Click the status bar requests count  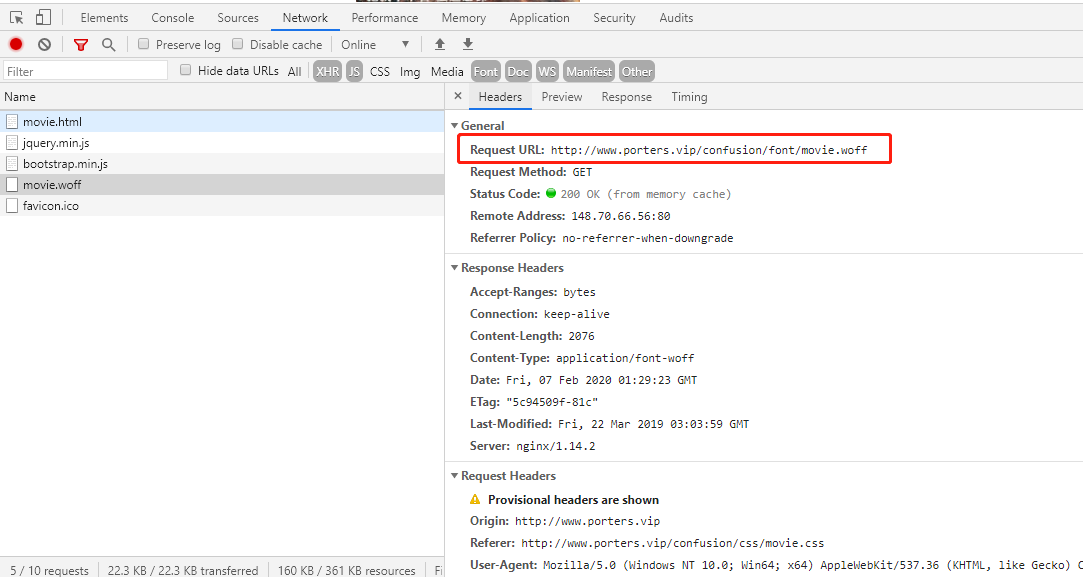pyautogui.click(x=49, y=570)
